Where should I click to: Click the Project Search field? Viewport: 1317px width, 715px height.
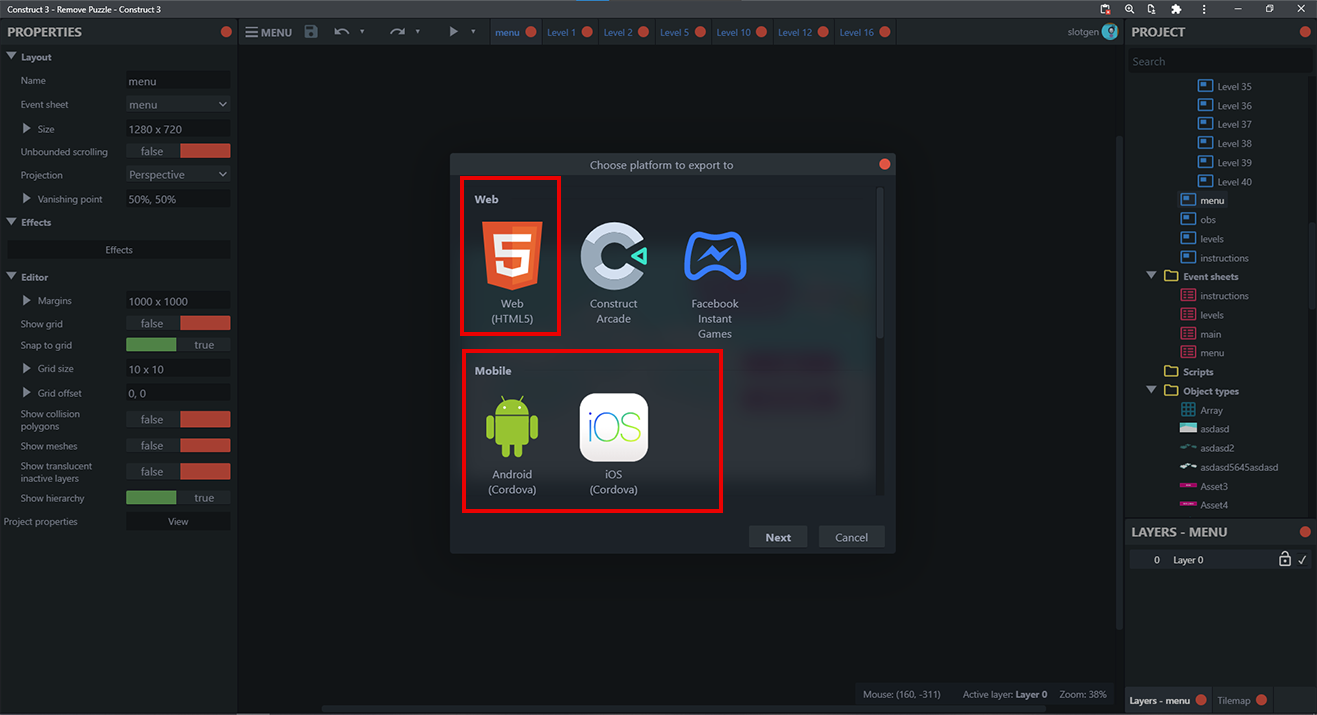coord(1220,61)
